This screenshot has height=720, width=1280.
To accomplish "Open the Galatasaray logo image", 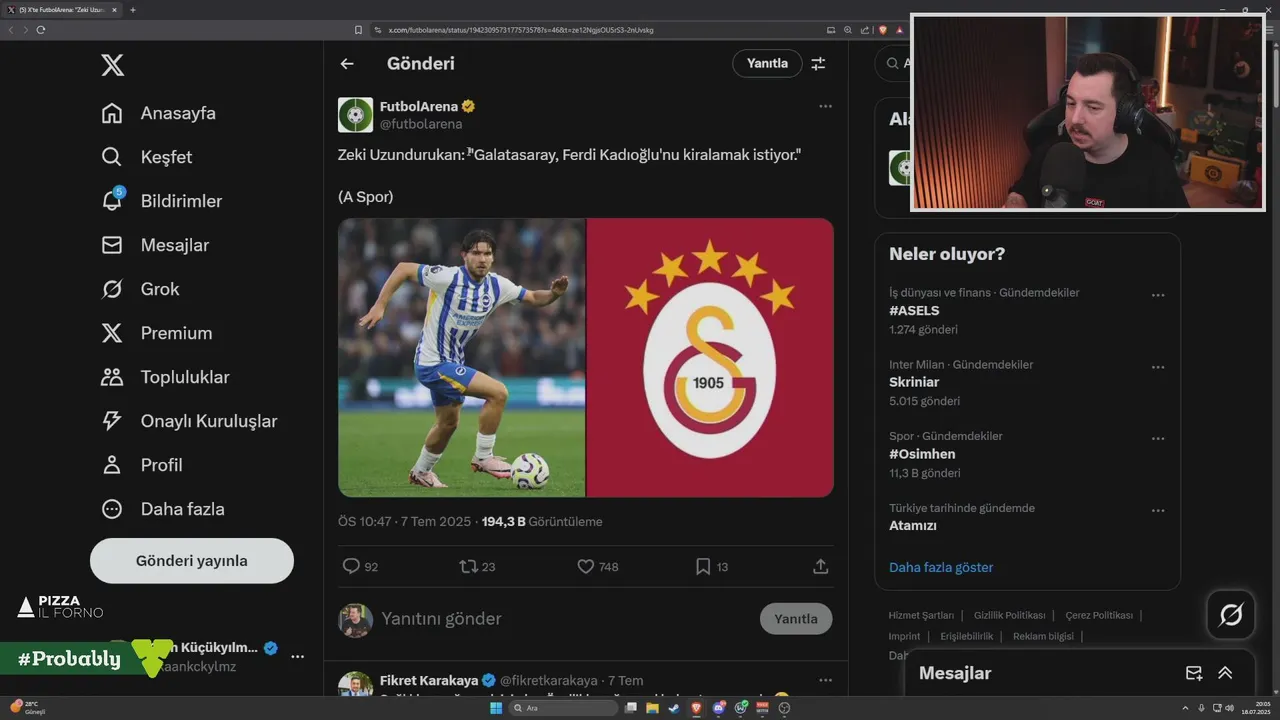I will tap(710, 358).
